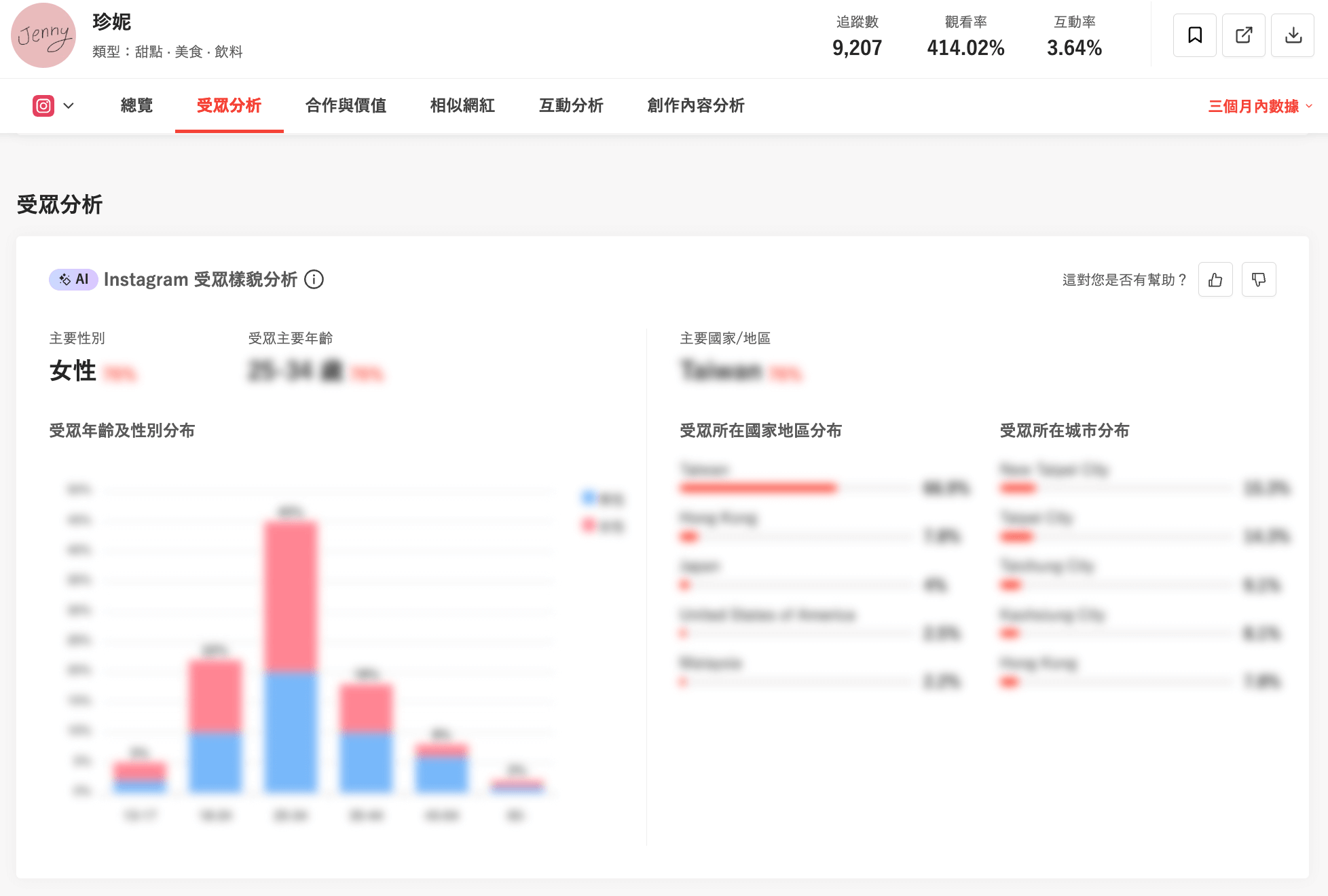Click the download report icon
Screen dimensions: 1328x896
click(x=1293, y=35)
